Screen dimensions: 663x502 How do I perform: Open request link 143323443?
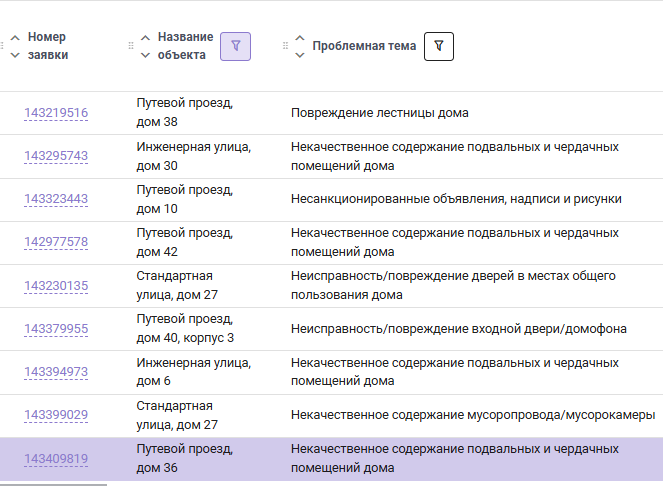[56, 199]
